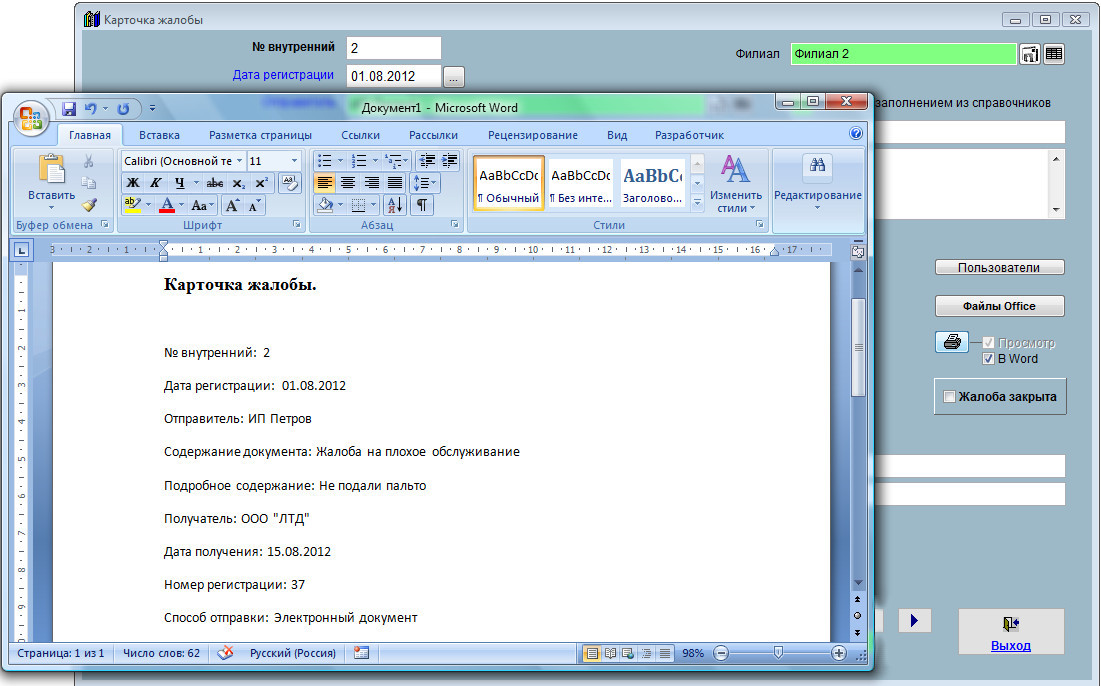This screenshot has height=686, width=1101.
Task: Click the zoom slider handle
Action: click(x=778, y=653)
